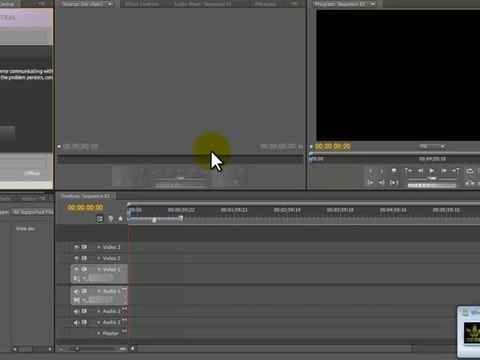The image size is (480, 360).
Task: Toggle sync lock for Video 1 track
Action: [x=84, y=269]
